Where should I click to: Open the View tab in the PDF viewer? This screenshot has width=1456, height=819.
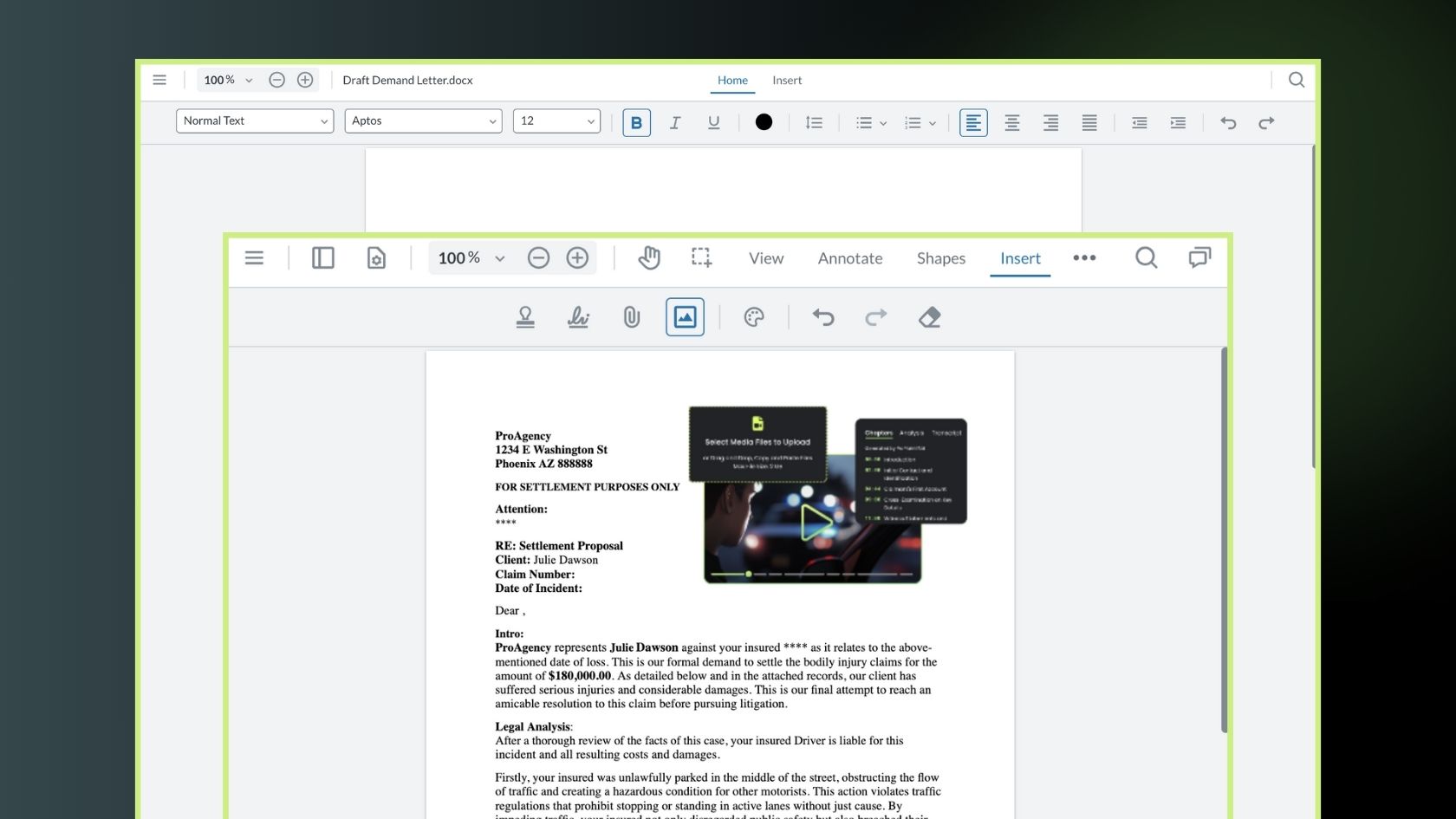766,258
